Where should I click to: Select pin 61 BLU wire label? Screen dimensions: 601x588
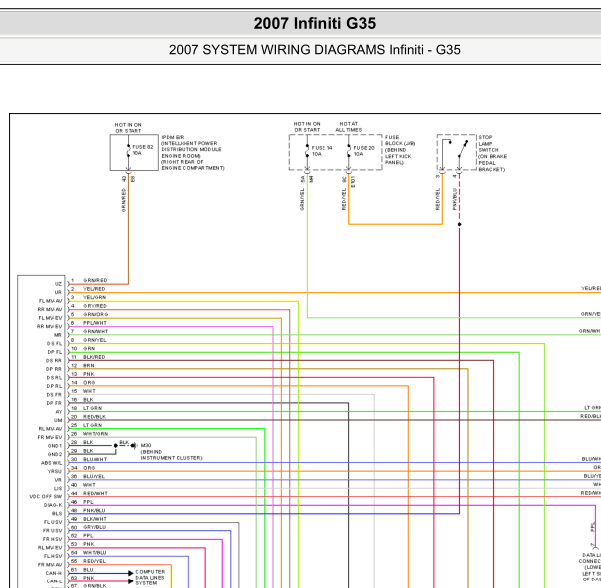tap(88, 570)
